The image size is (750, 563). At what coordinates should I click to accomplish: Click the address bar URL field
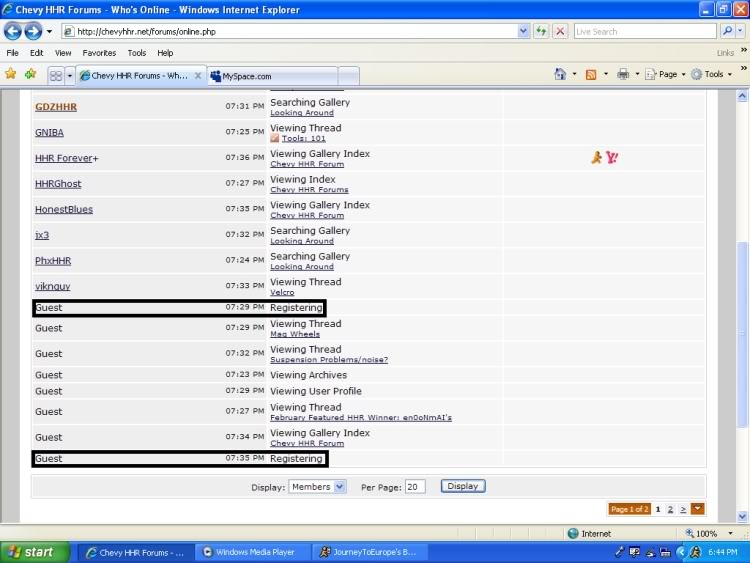(x=289, y=32)
